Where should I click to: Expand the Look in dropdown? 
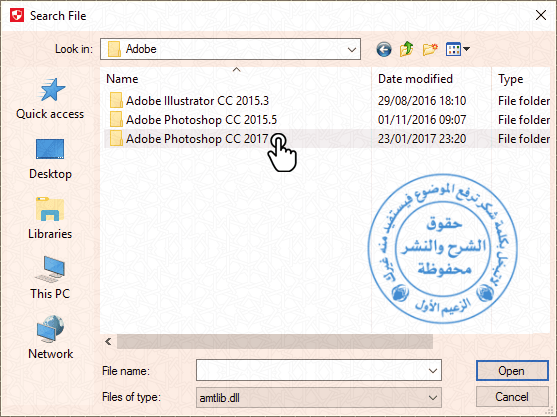pyautogui.click(x=352, y=49)
